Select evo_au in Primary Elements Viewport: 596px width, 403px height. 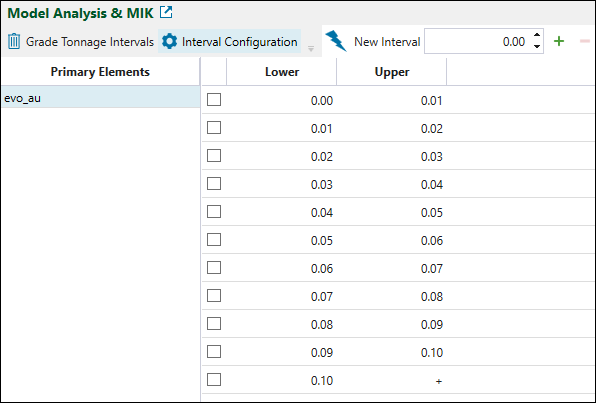[x=101, y=98]
